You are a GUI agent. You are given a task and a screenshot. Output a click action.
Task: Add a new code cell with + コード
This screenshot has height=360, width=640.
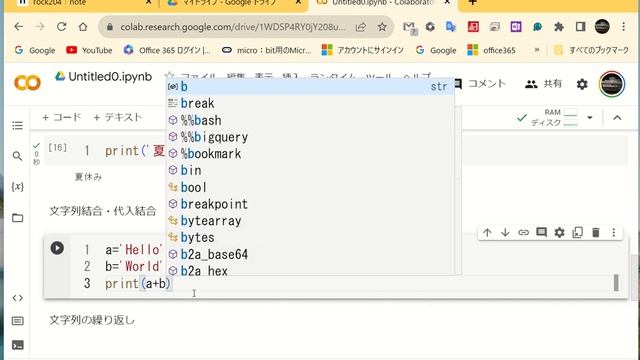pyautogui.click(x=62, y=118)
